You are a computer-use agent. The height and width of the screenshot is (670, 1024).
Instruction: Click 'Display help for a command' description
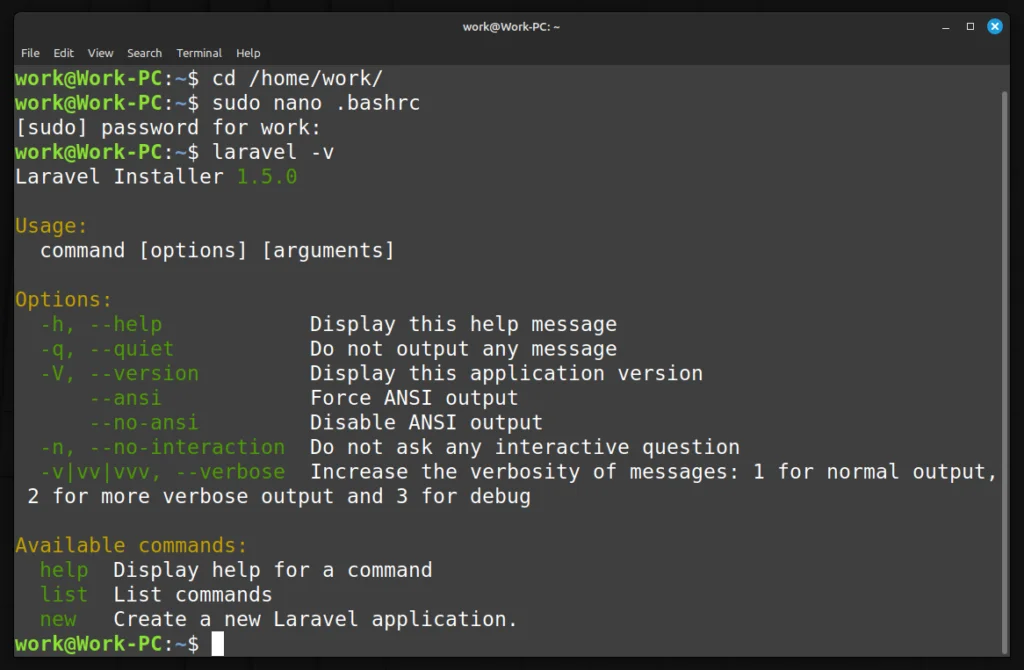(273, 571)
